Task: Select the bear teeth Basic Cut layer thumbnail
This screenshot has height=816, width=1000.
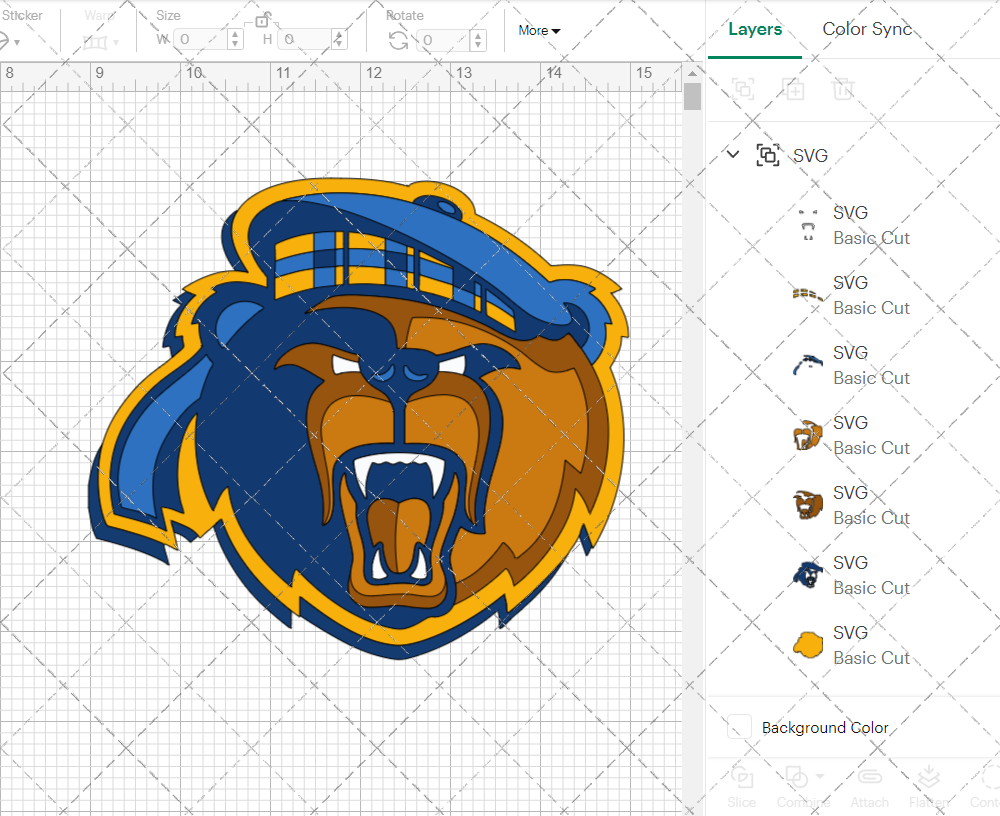Action: [x=807, y=224]
